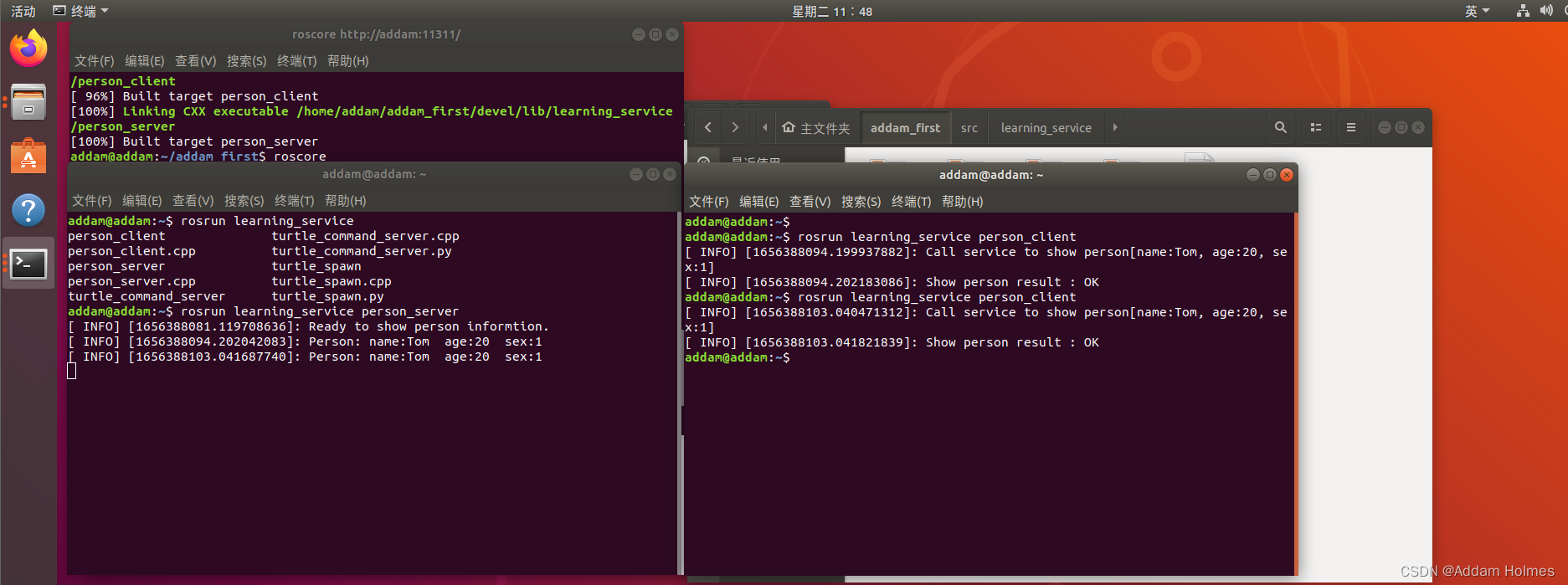Viewport: 1568px width, 585px height.
Task: Show next path segments in file manager
Action: coord(1115,127)
